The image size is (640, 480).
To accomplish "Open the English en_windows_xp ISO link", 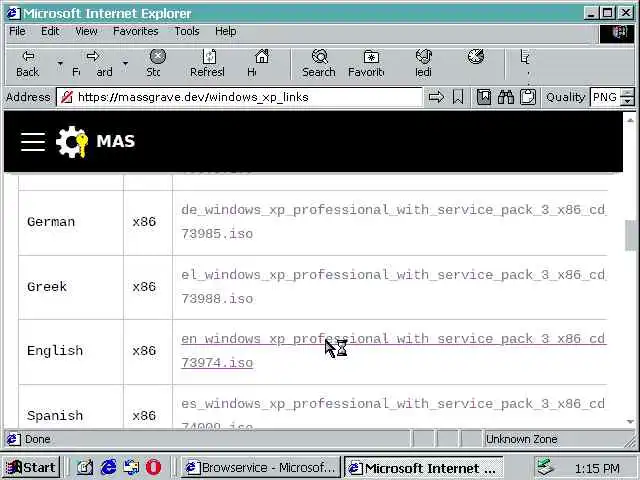I will coord(393,351).
